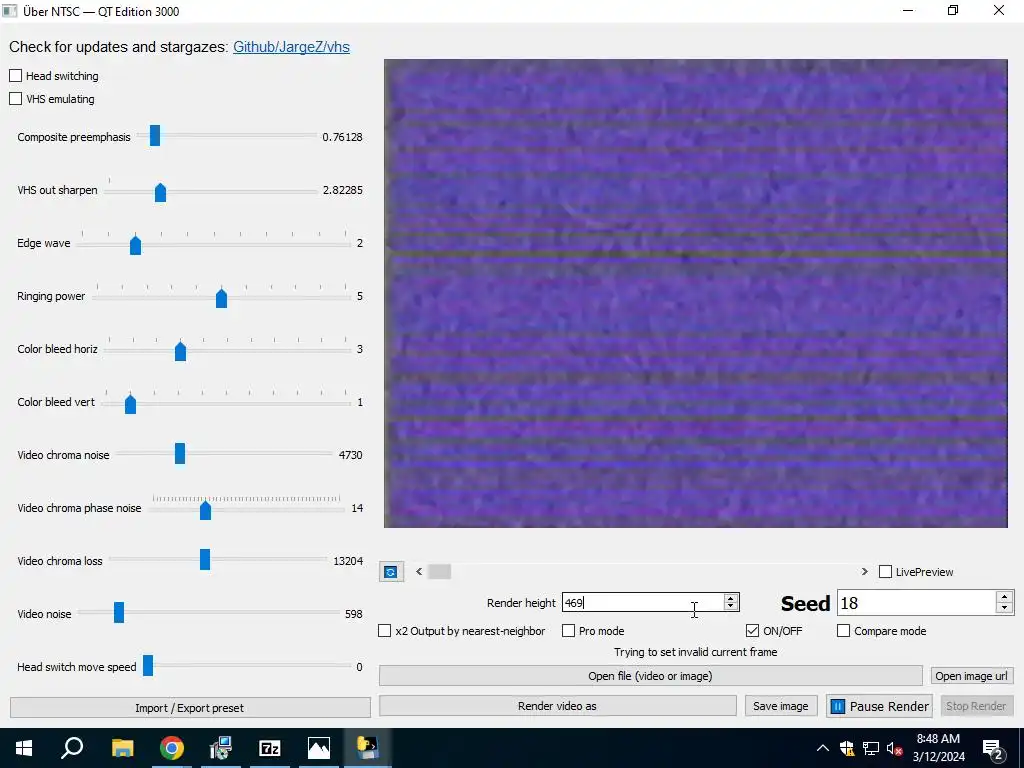Enable the Head switching checkbox

click(16, 76)
